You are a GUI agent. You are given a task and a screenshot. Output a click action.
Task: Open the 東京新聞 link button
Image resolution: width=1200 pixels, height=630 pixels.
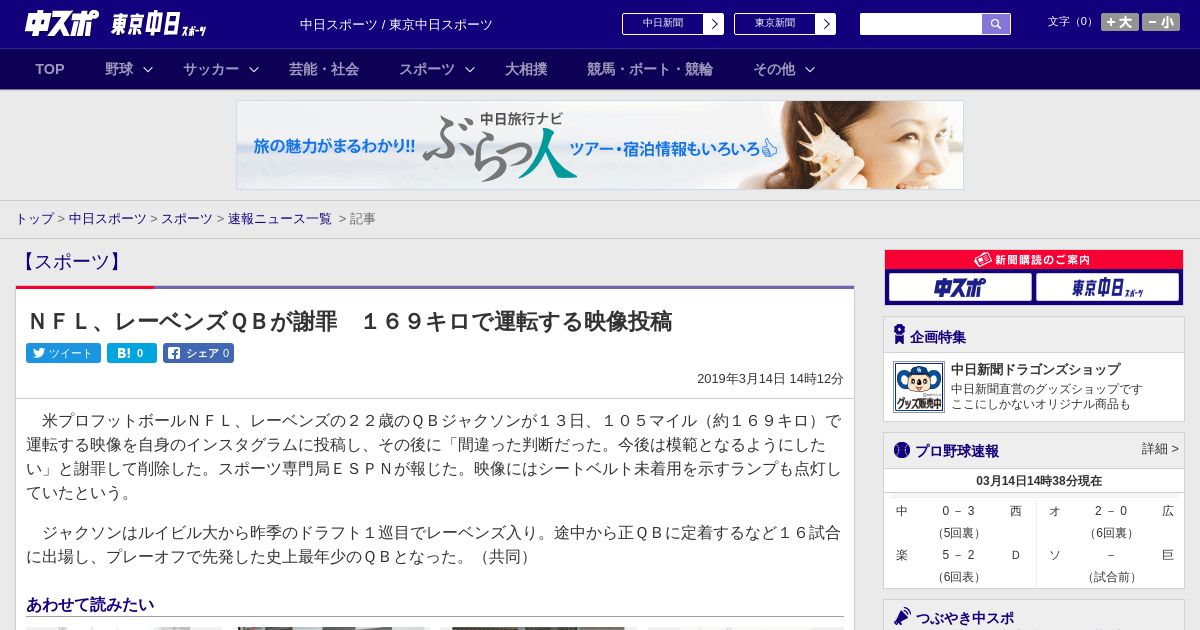pyautogui.click(x=775, y=24)
